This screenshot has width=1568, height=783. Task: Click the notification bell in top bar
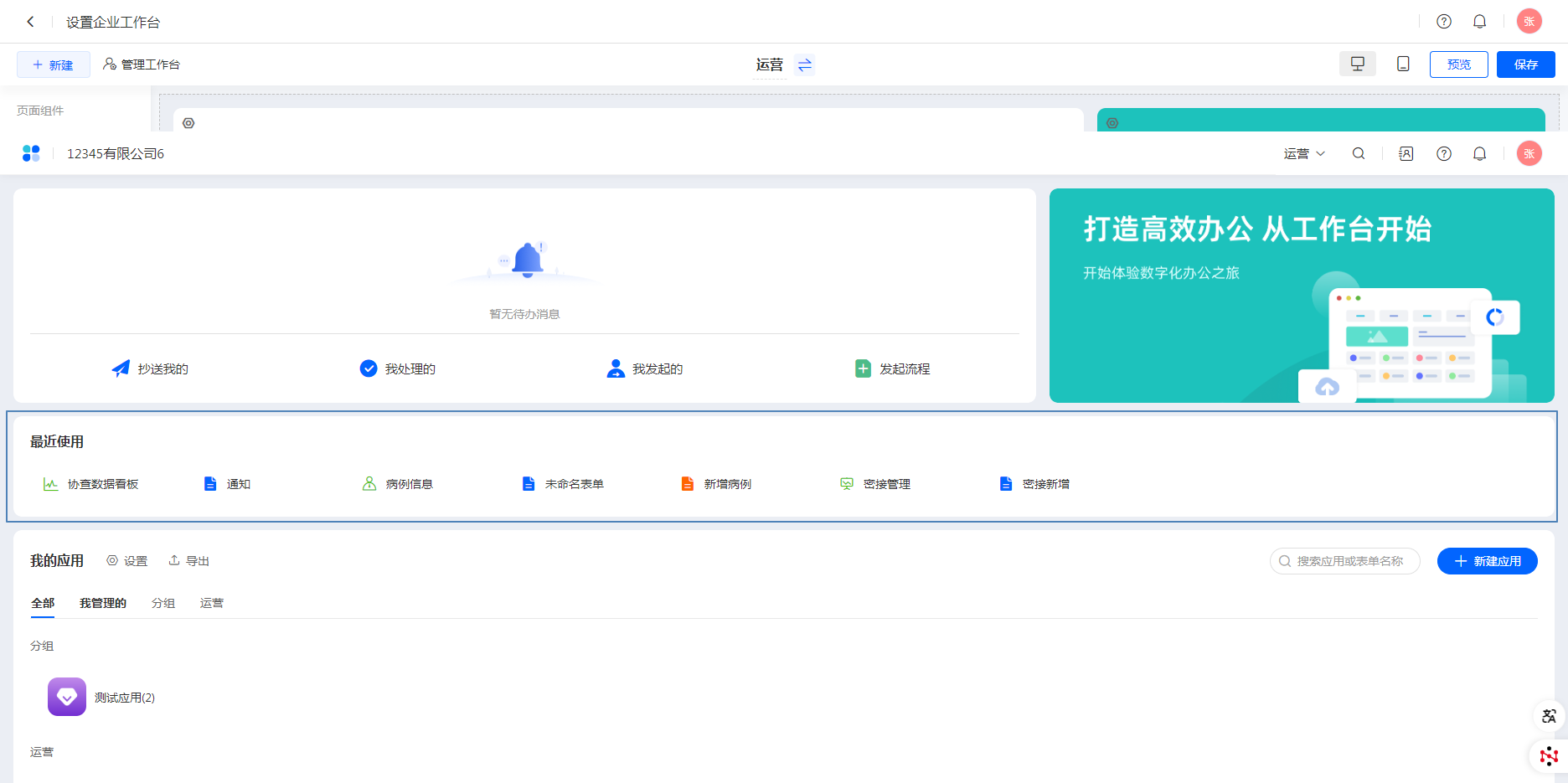[x=1479, y=22]
